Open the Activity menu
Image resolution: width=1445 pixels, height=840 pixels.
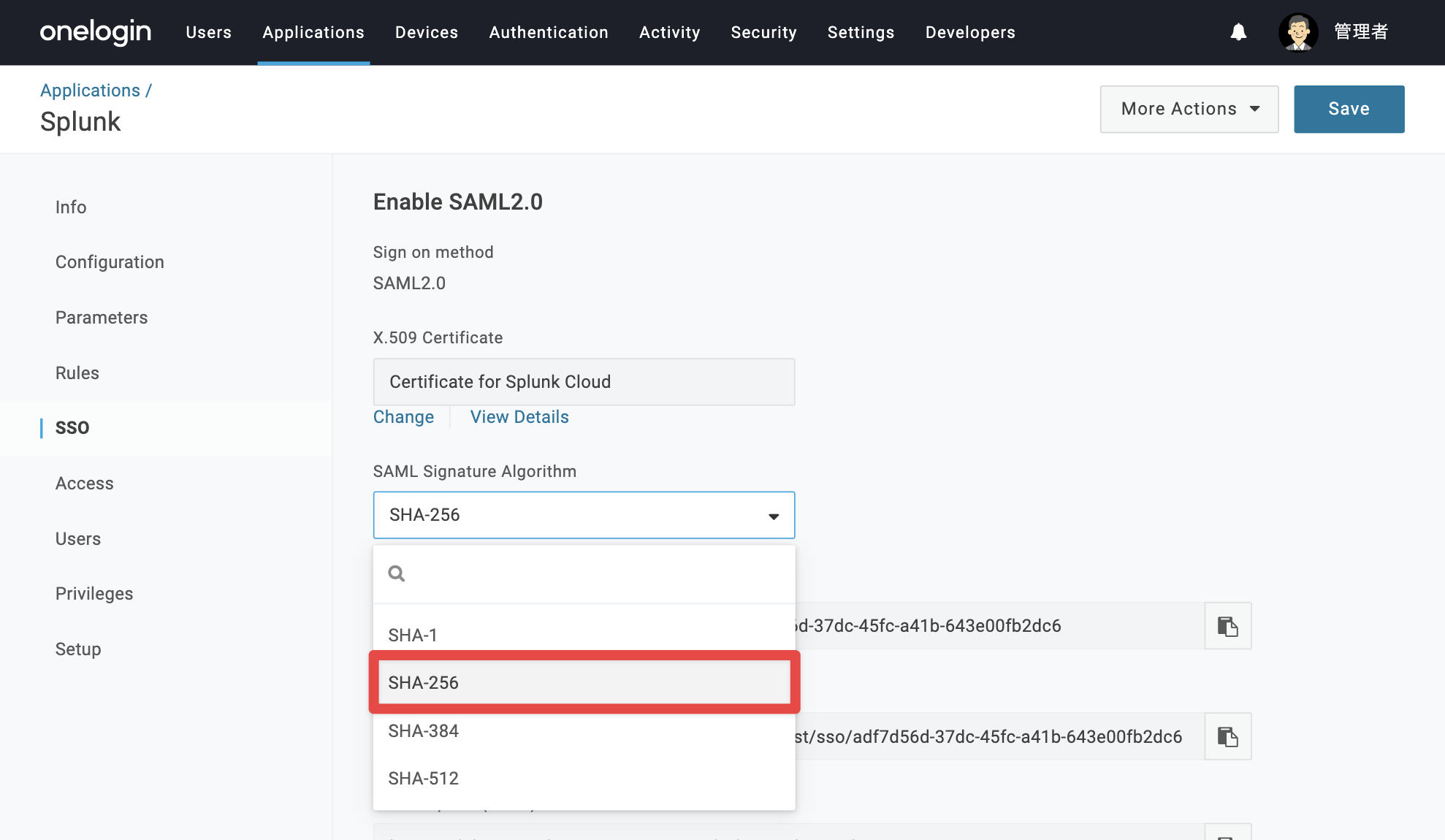point(670,32)
